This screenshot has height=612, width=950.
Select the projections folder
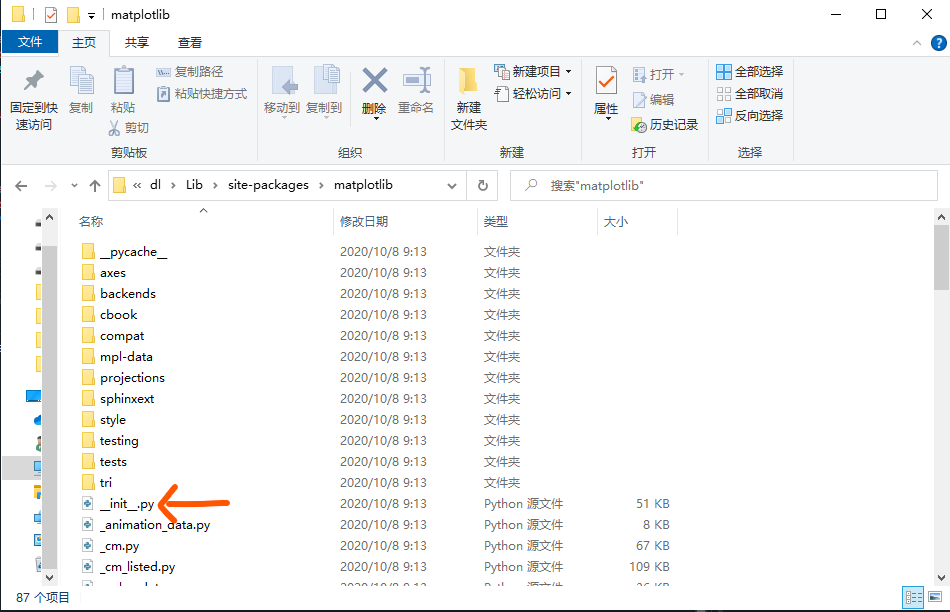(x=132, y=378)
